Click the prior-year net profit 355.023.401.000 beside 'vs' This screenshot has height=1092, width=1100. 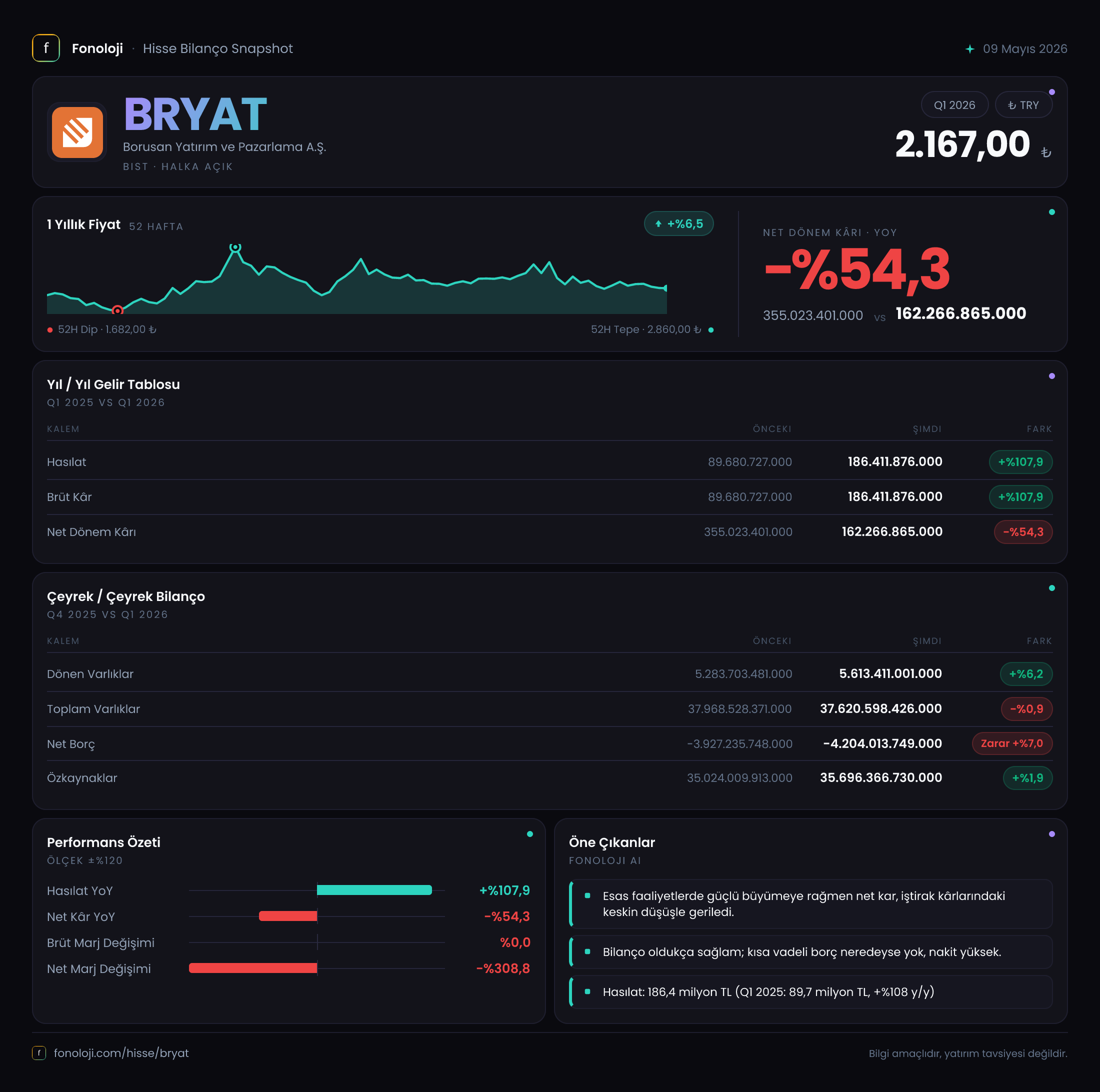(812, 315)
